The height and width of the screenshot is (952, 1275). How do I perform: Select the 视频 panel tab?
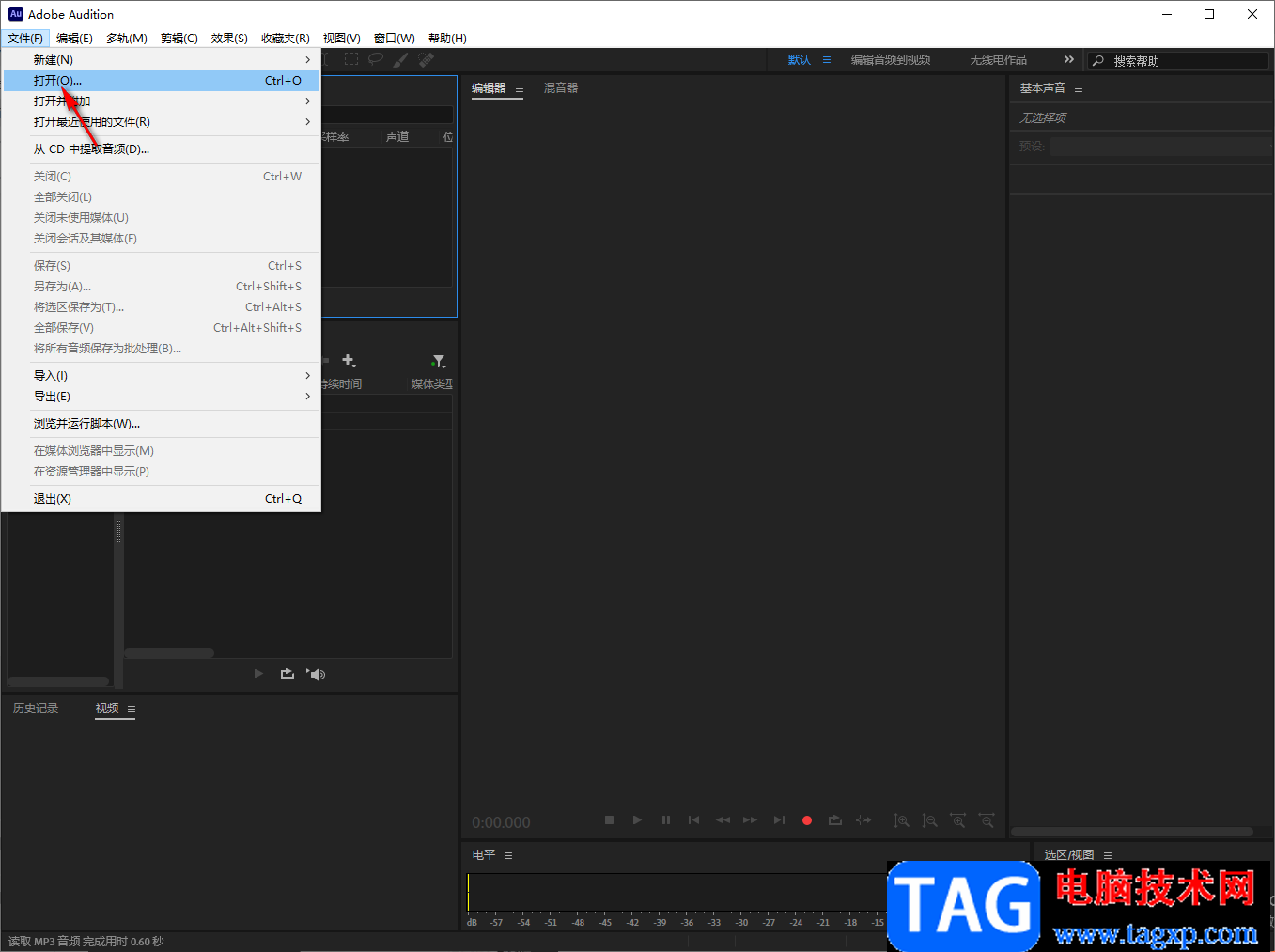pyautogui.click(x=107, y=709)
